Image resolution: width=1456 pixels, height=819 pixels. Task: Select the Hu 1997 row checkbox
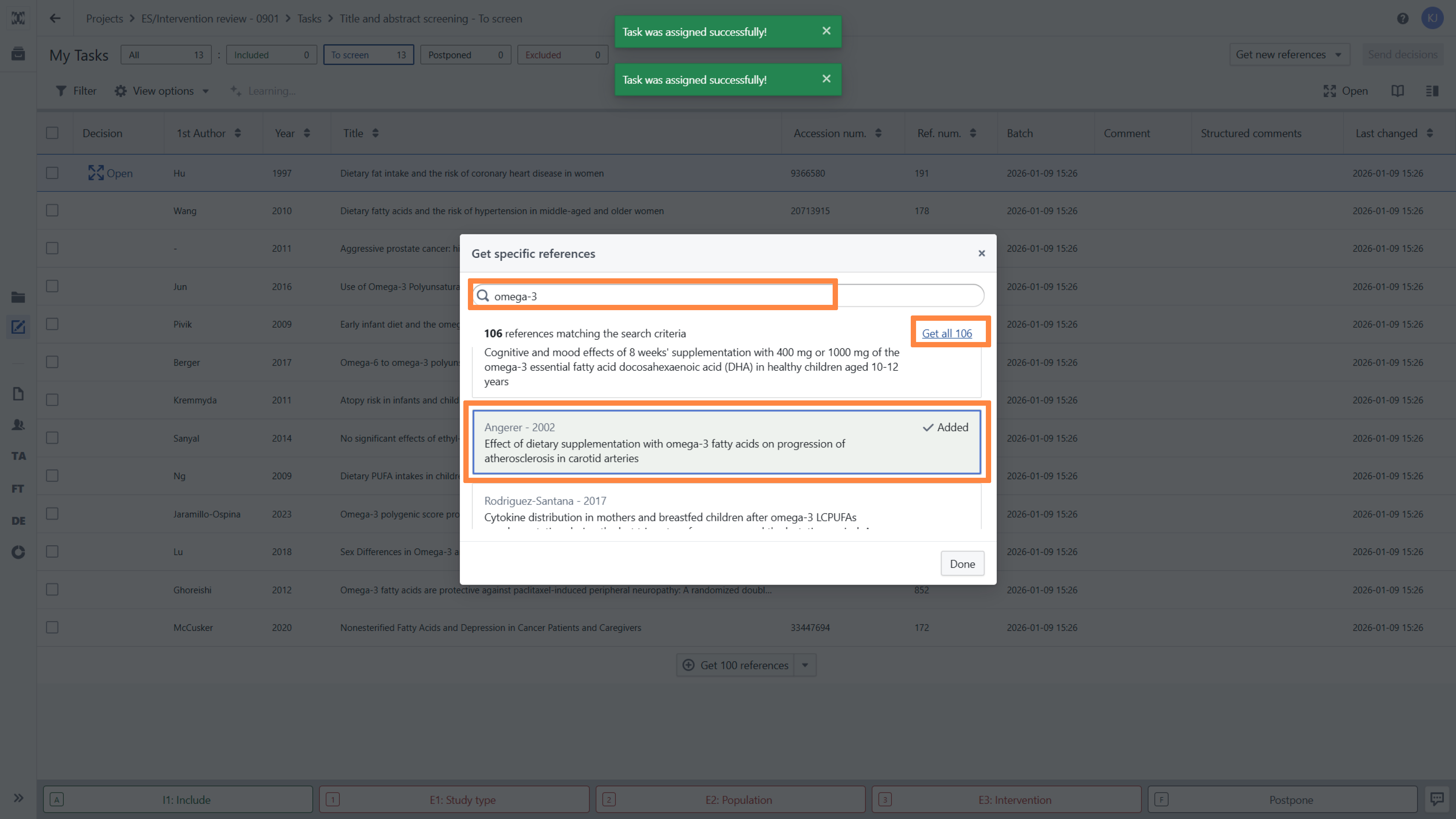(x=52, y=173)
